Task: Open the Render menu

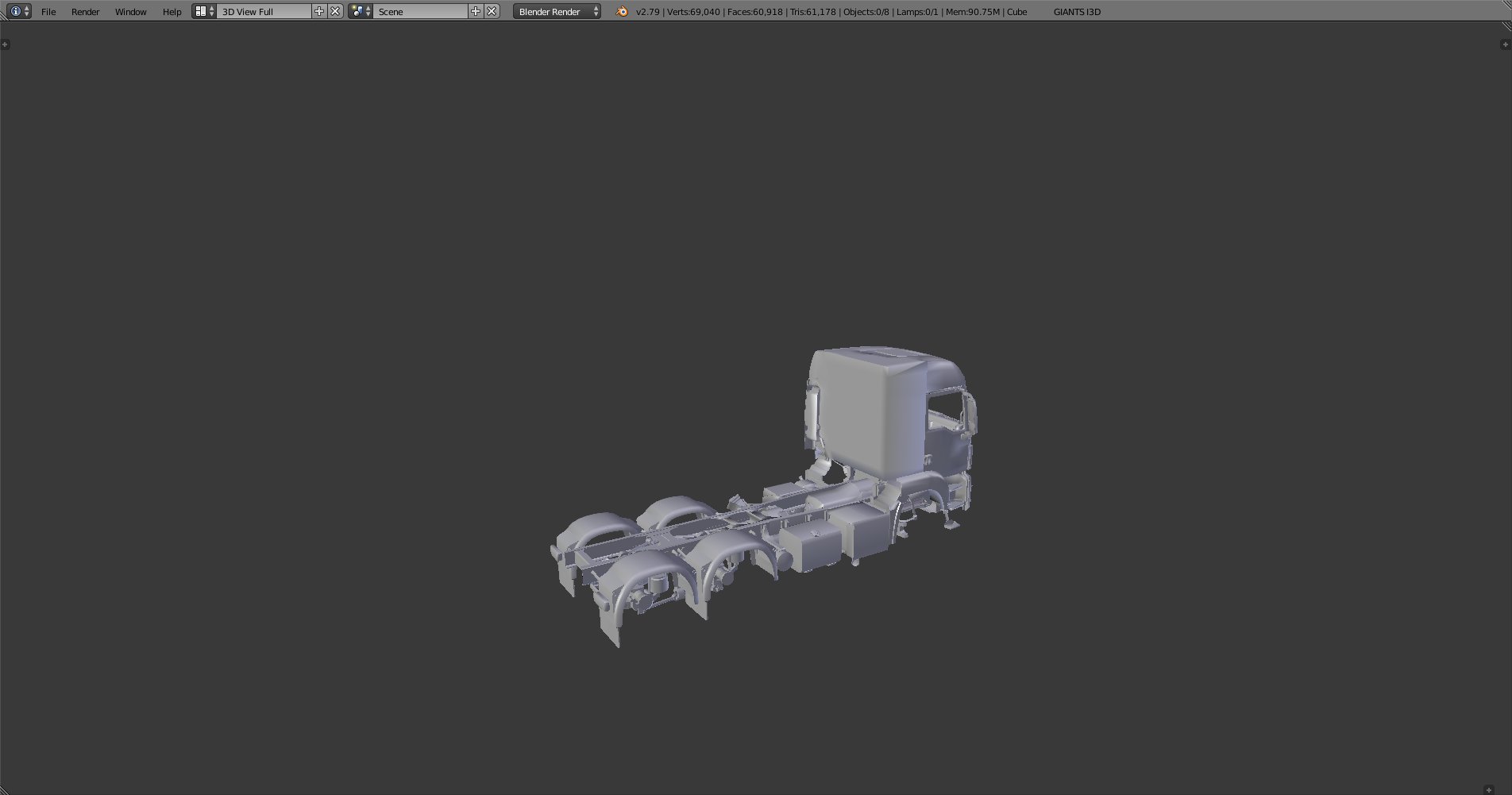Action: [85, 12]
